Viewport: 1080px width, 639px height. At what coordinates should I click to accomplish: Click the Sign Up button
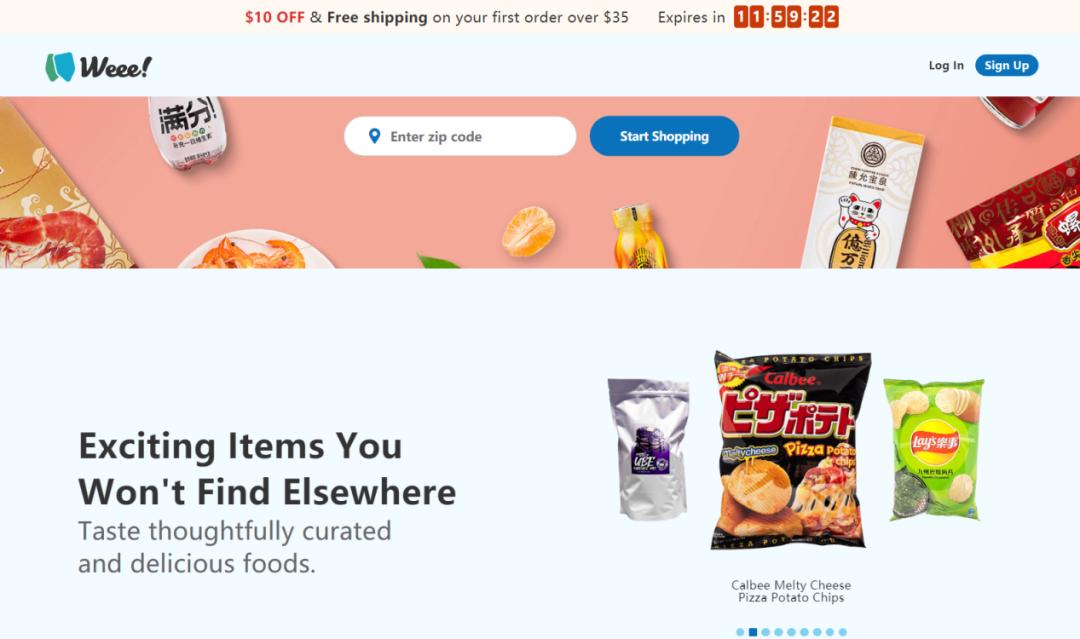[x=1006, y=65]
